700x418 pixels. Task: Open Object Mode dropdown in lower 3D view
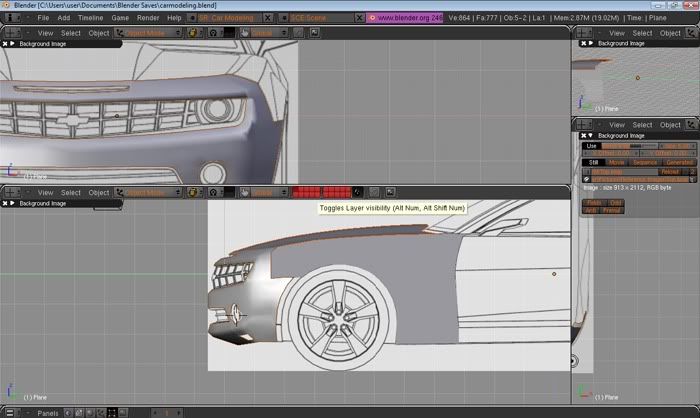(x=148, y=192)
